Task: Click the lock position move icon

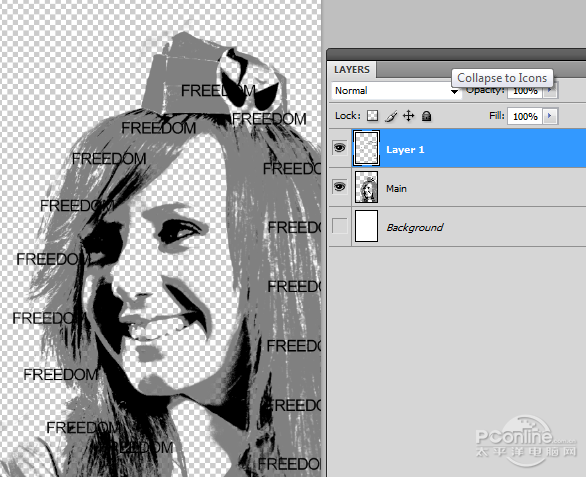Action: click(x=408, y=116)
